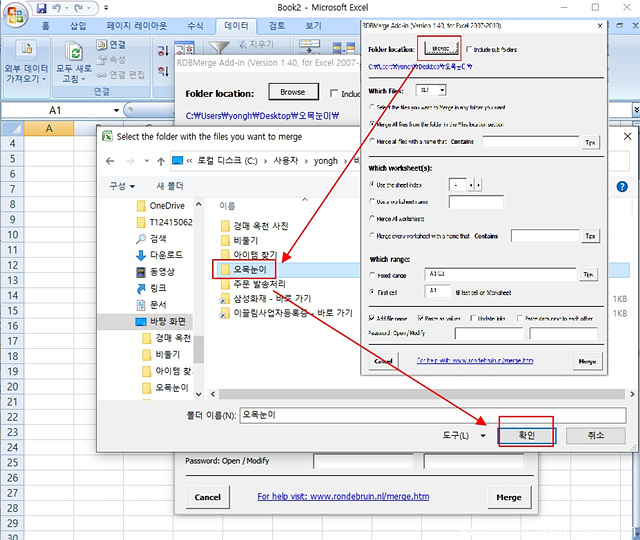
Task: Open the 구성 dropdown menu
Action: (122, 186)
